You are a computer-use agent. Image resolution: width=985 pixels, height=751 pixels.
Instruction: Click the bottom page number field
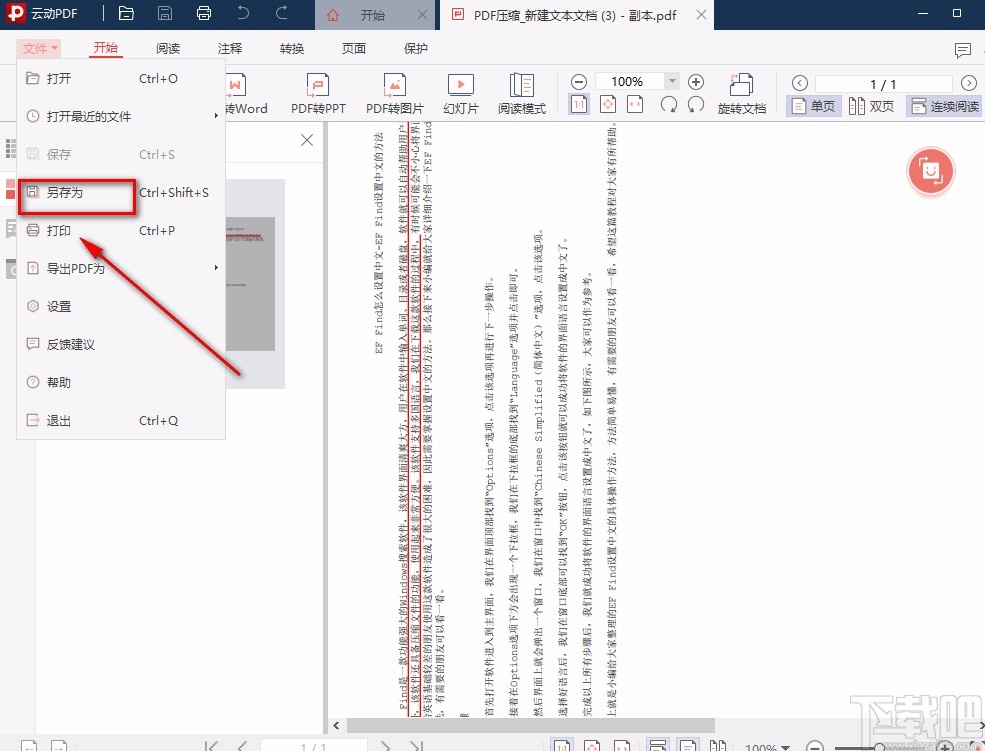coord(313,746)
